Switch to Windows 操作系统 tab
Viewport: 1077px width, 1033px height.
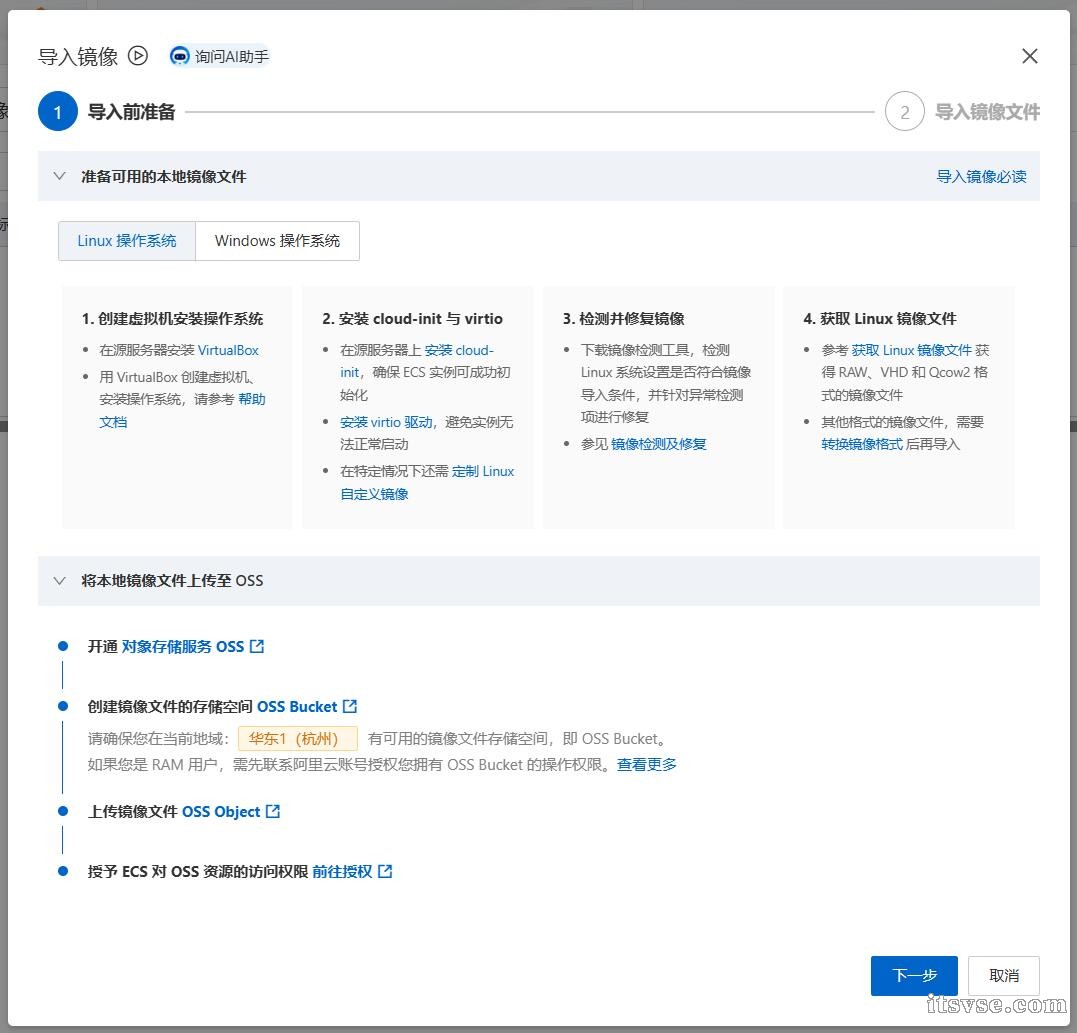point(277,241)
